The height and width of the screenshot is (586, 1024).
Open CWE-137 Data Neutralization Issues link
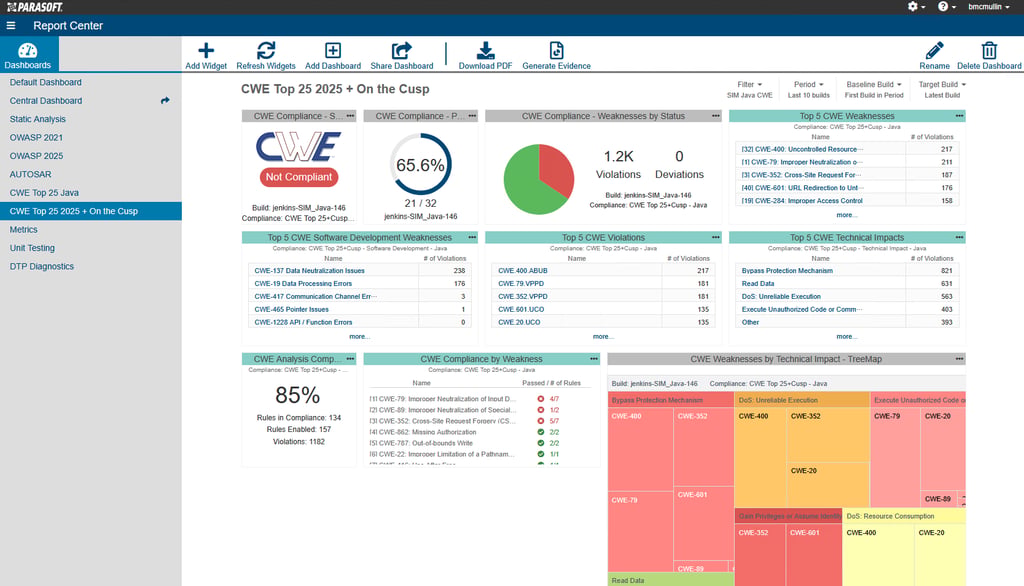[310, 270]
